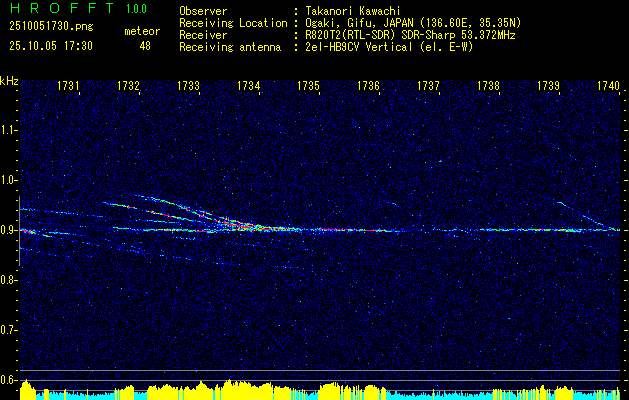Click the word meteor above the count
Screen dimensions: 629x400
[142, 31]
